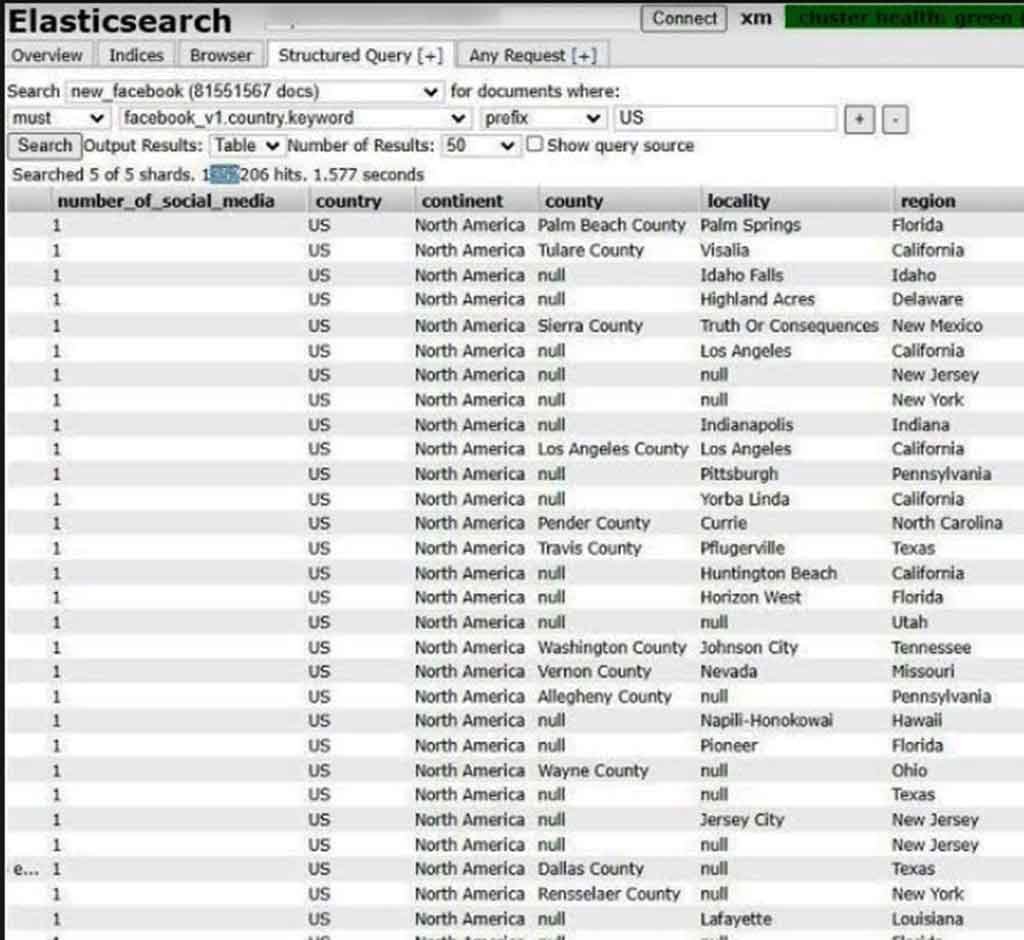Open the facebook_v1.country.keyword field dropdown
1024x940 pixels.
pos(294,118)
